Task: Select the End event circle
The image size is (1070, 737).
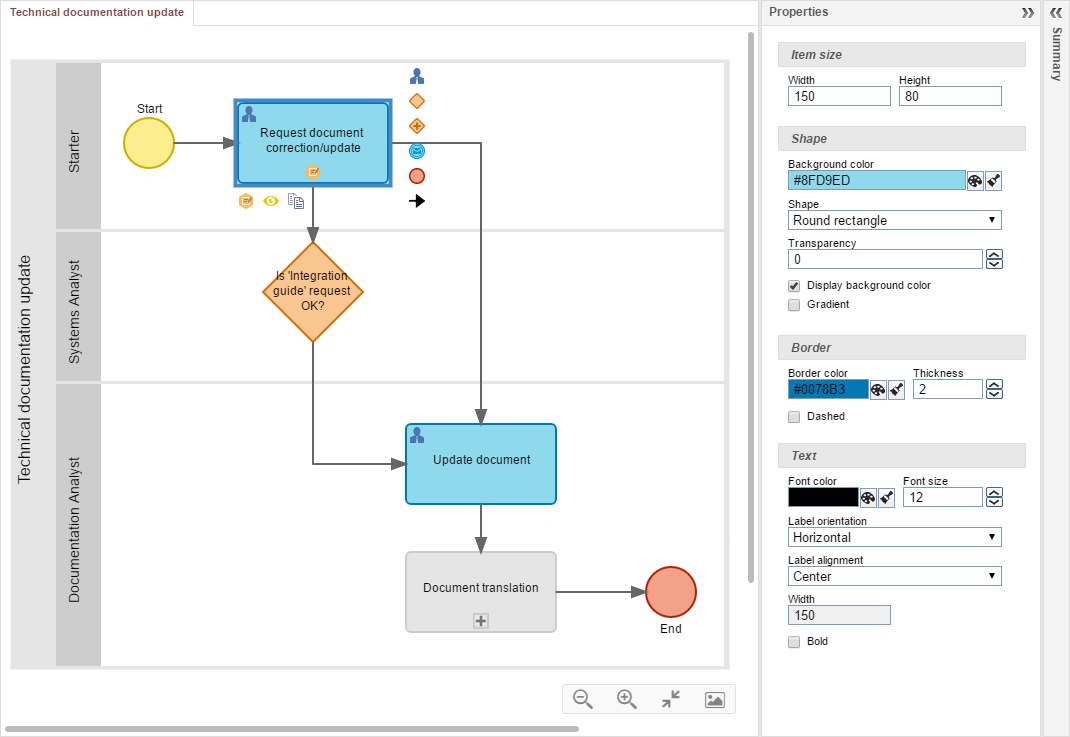Action: pyautogui.click(x=671, y=592)
